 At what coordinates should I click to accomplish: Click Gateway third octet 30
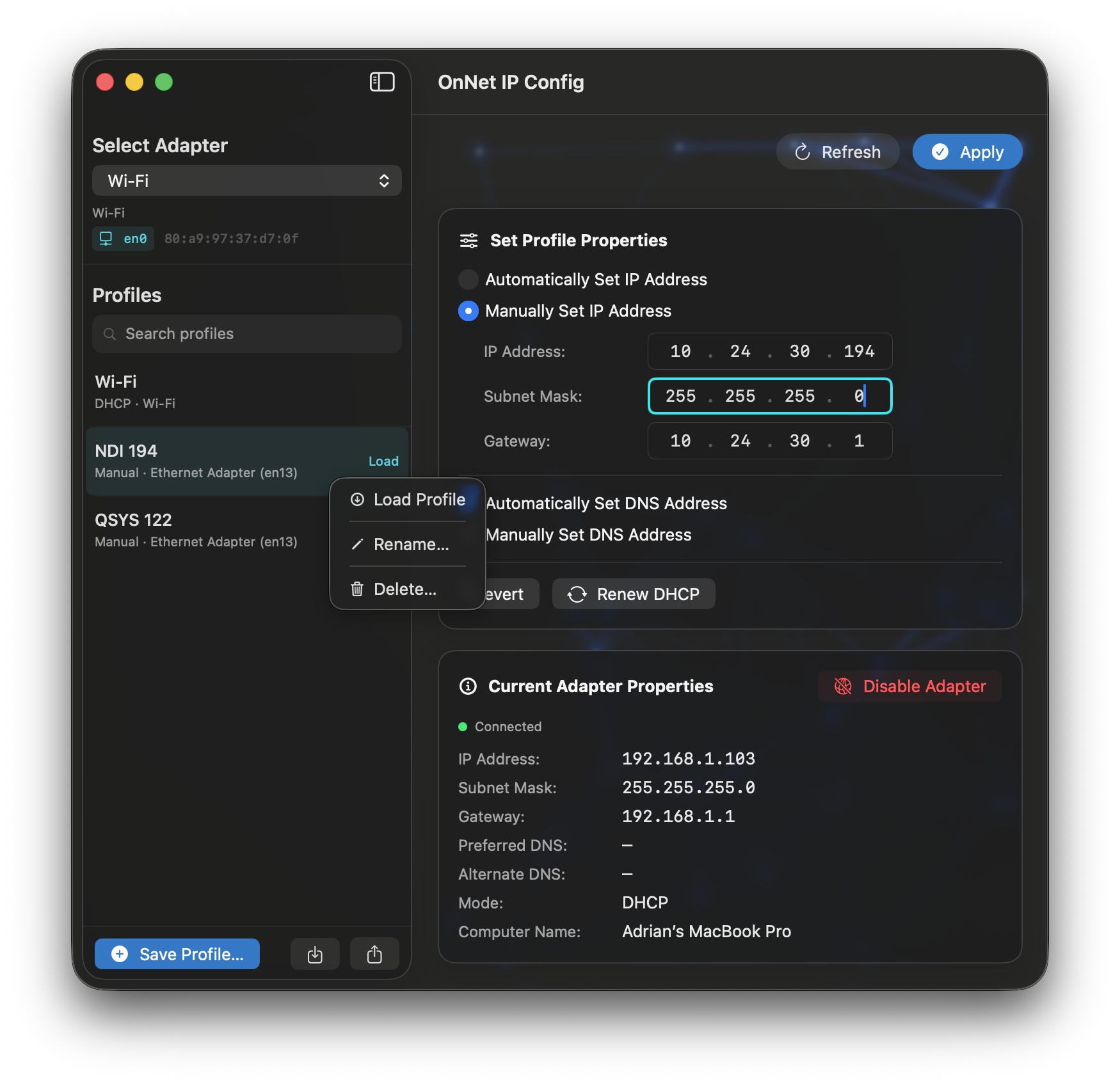click(799, 441)
